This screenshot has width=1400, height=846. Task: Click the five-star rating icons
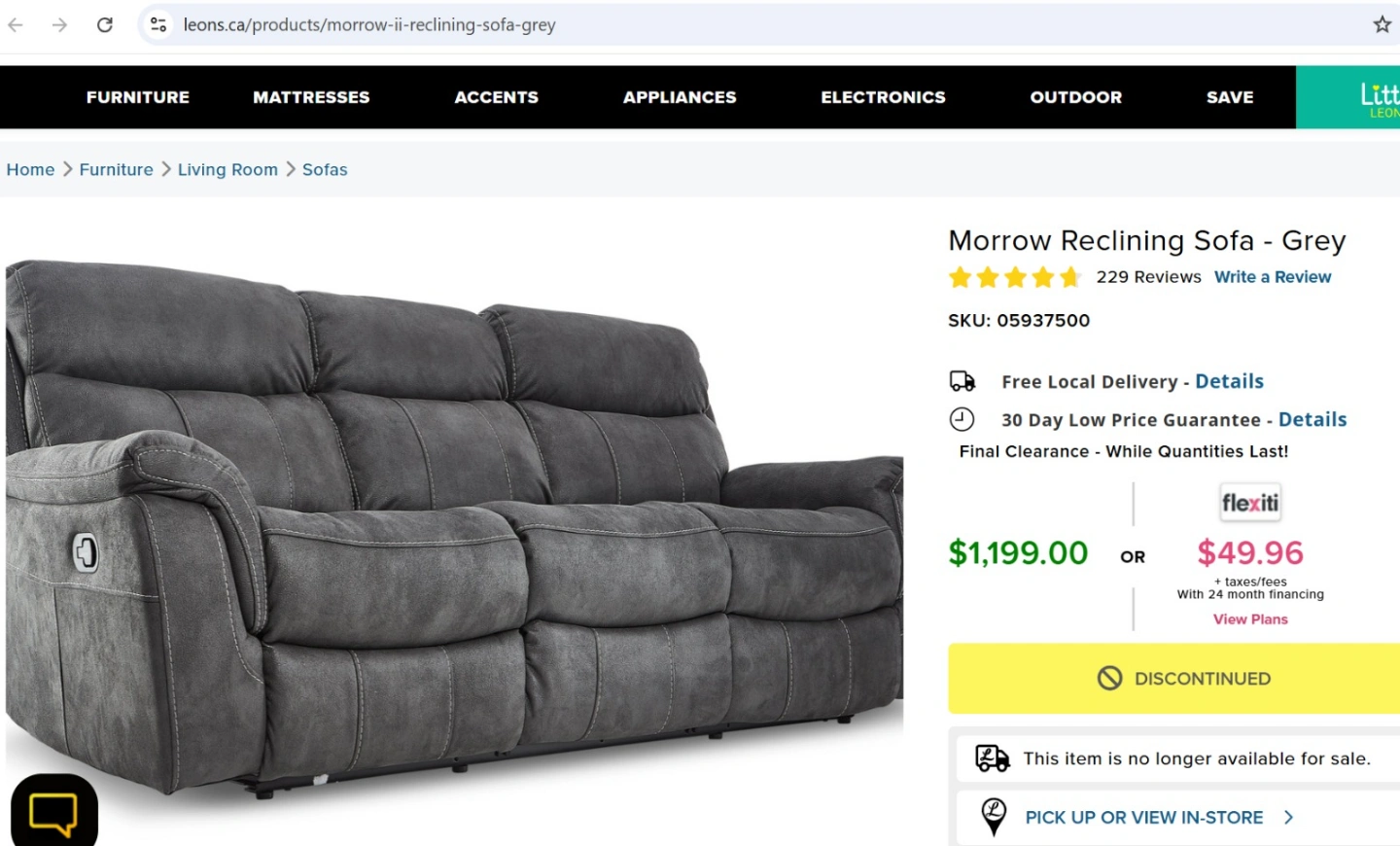point(1015,278)
